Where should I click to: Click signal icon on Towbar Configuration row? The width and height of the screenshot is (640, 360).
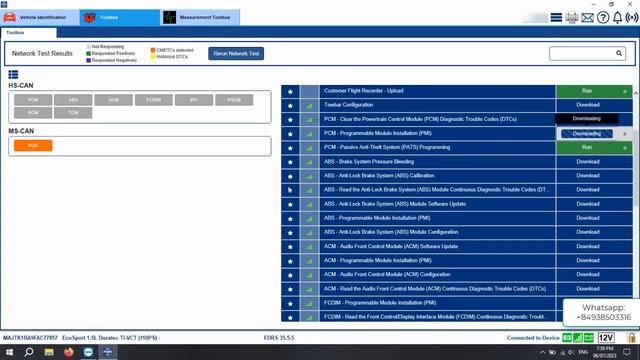309,106
